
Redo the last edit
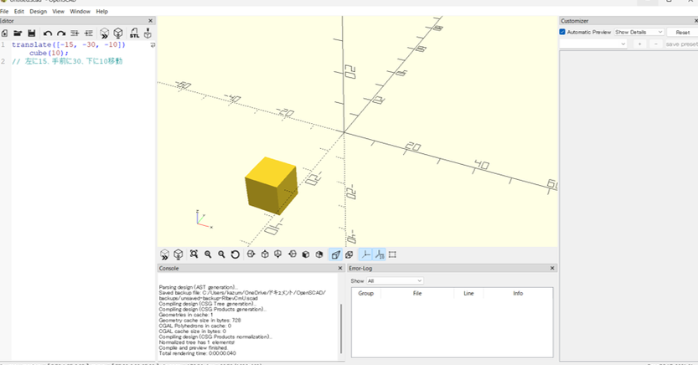(x=61, y=33)
